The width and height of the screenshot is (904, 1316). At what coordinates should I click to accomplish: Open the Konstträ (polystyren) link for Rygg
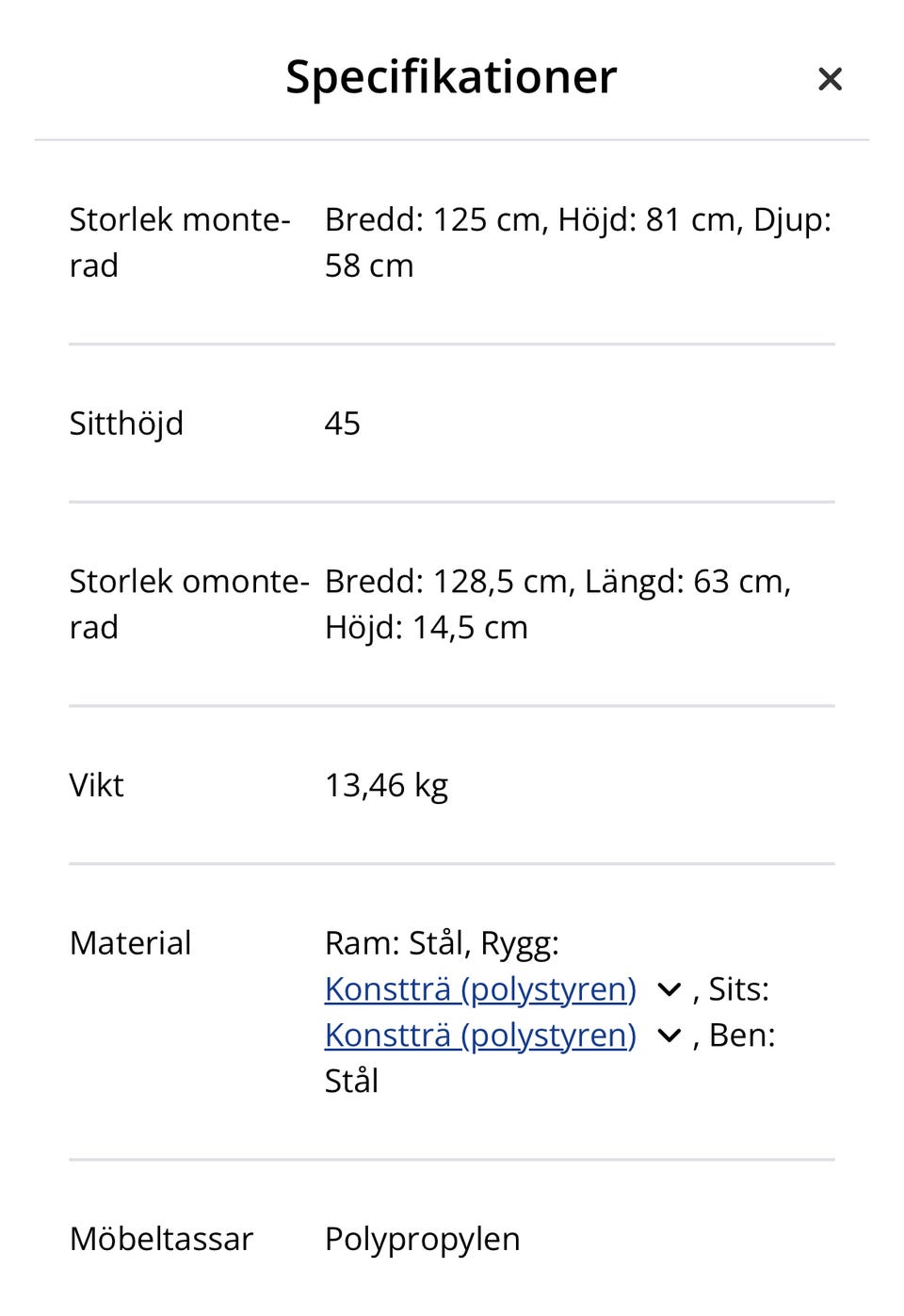tap(480, 989)
